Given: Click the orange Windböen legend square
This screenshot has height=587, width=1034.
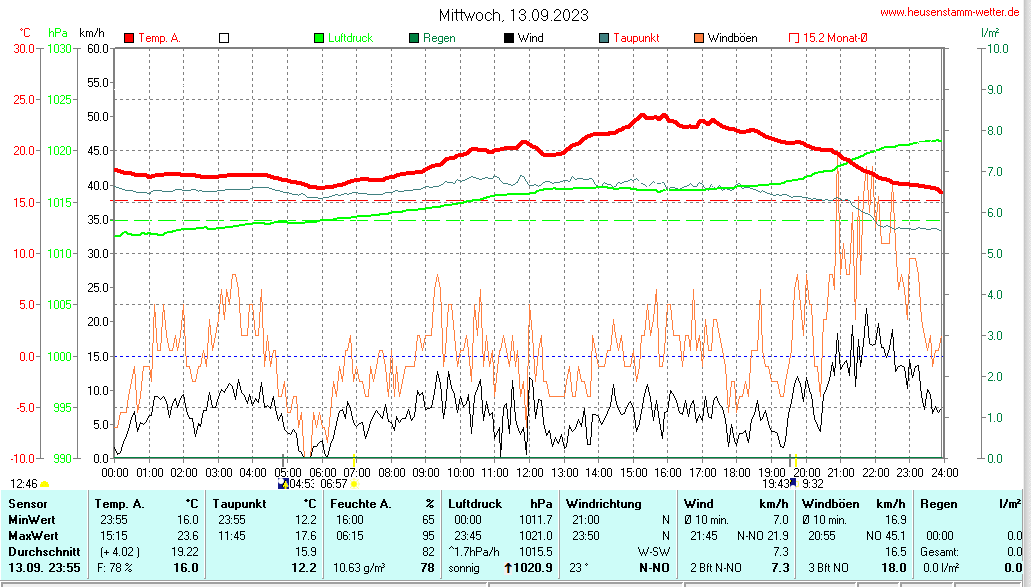Looking at the screenshot, I should [x=699, y=38].
